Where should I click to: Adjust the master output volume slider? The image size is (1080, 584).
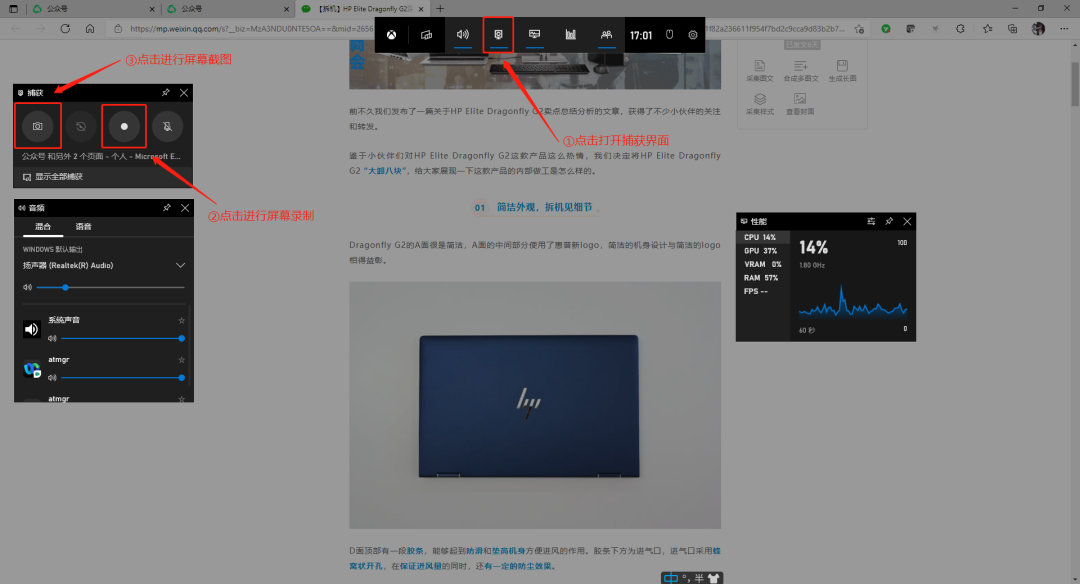coord(110,287)
